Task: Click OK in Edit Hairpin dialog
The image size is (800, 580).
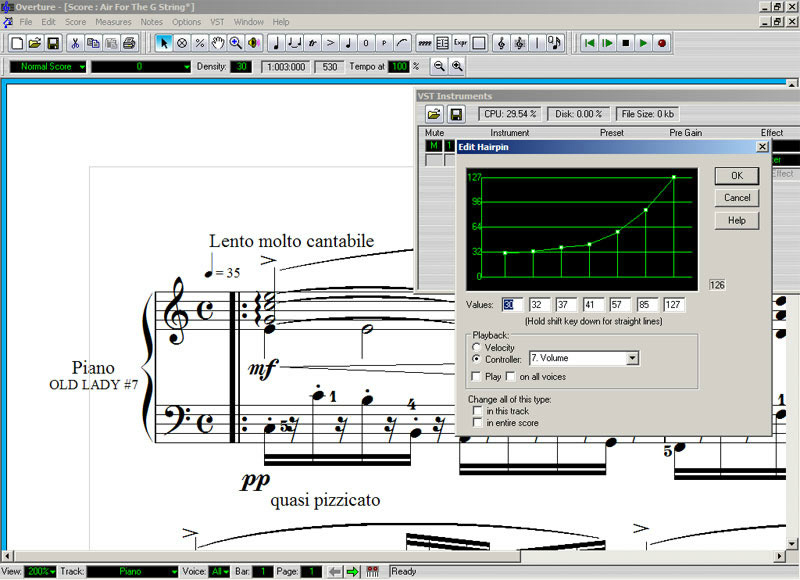Action: point(737,175)
